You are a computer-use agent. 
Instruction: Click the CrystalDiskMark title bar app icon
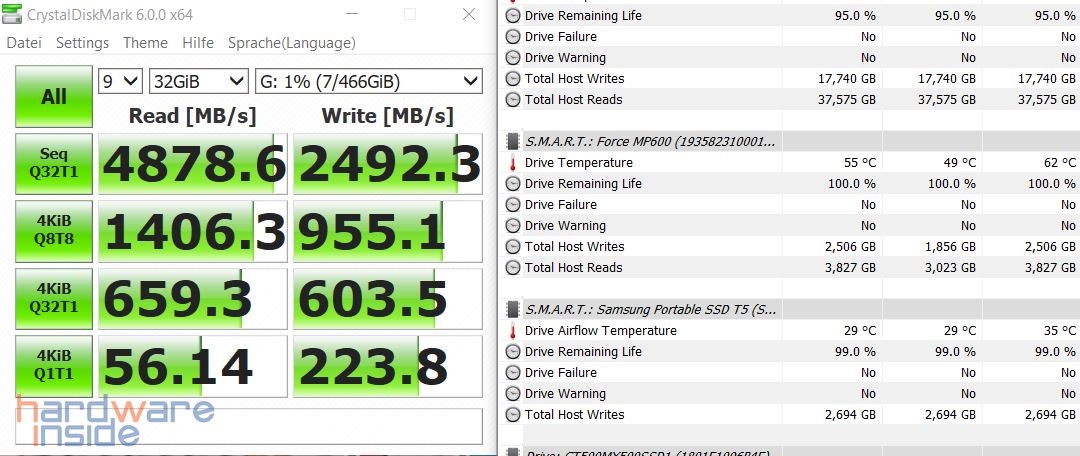[12, 14]
